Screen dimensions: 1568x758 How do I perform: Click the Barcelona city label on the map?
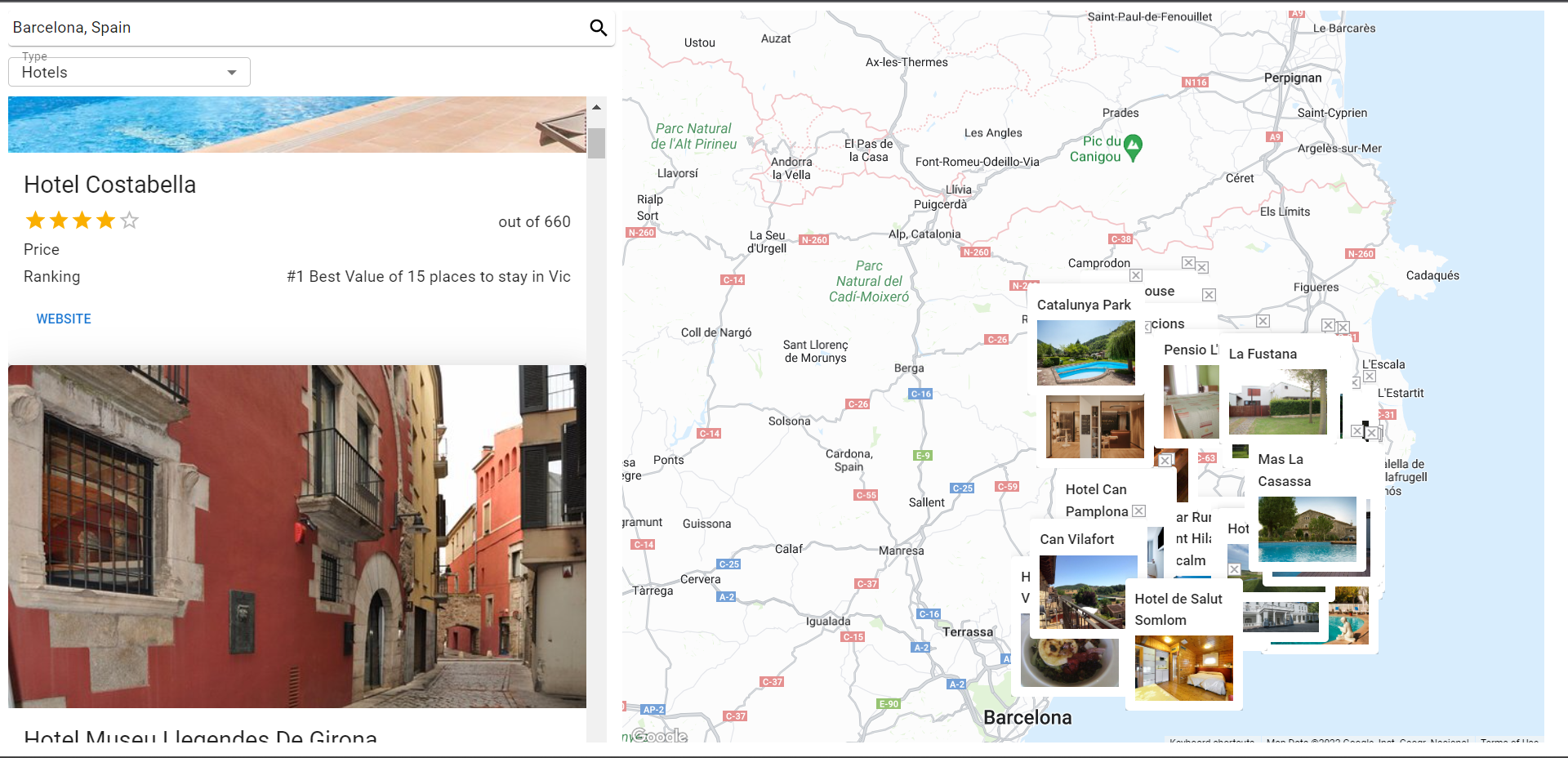point(1027,718)
